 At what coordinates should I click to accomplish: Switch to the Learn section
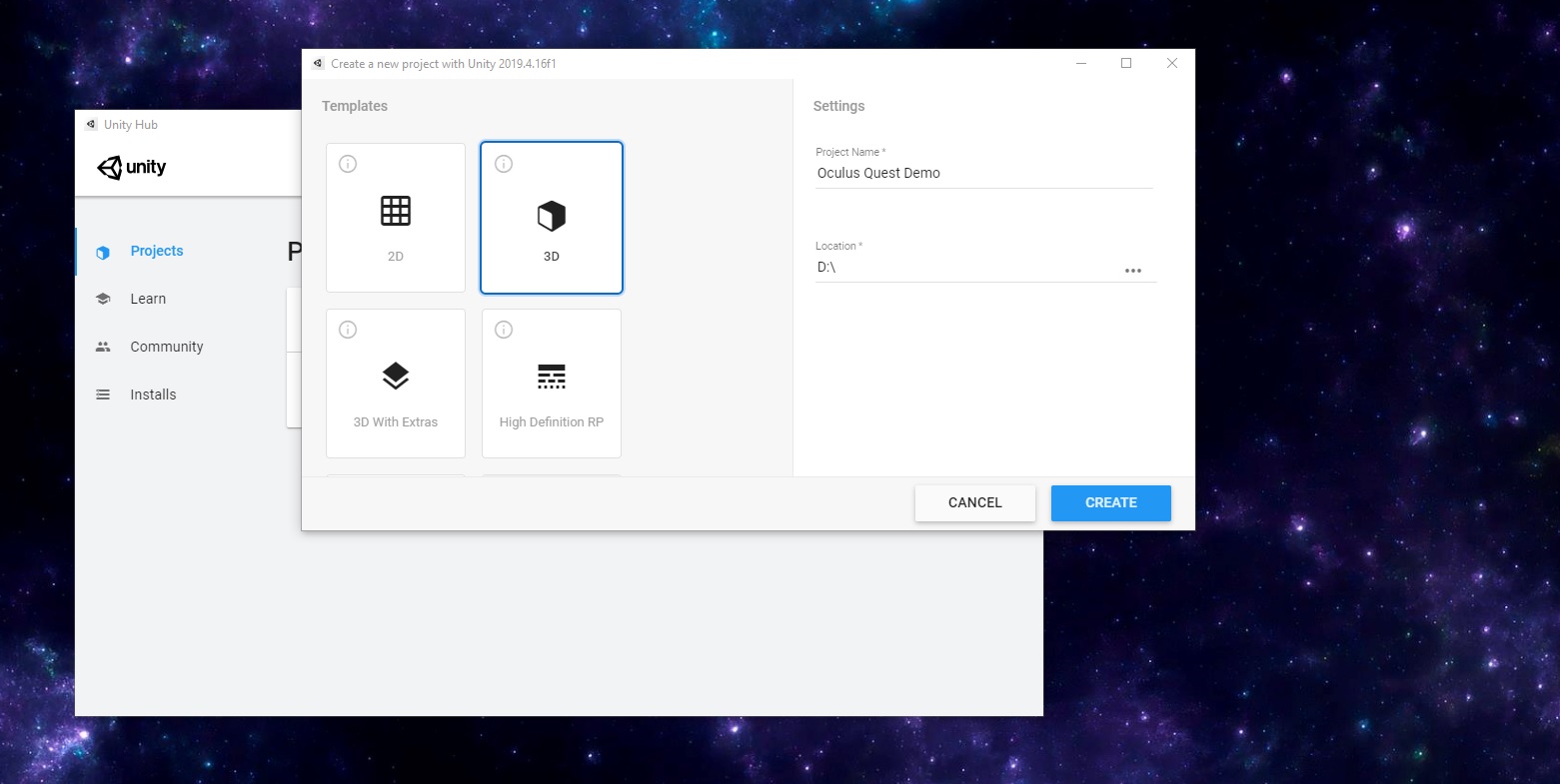point(148,298)
